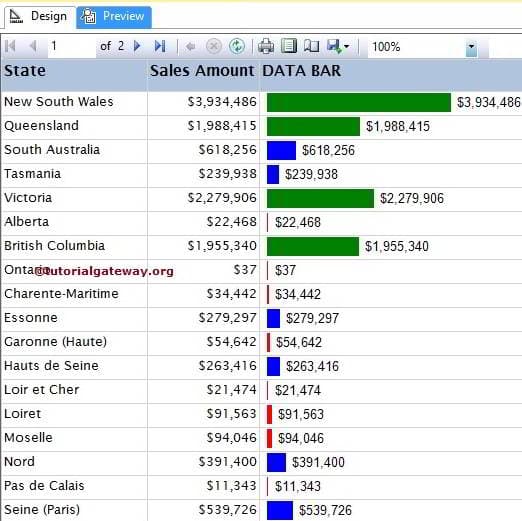The height and width of the screenshot is (521, 522).
Task: Select the Essonne state cell
Action: [x=74, y=320]
